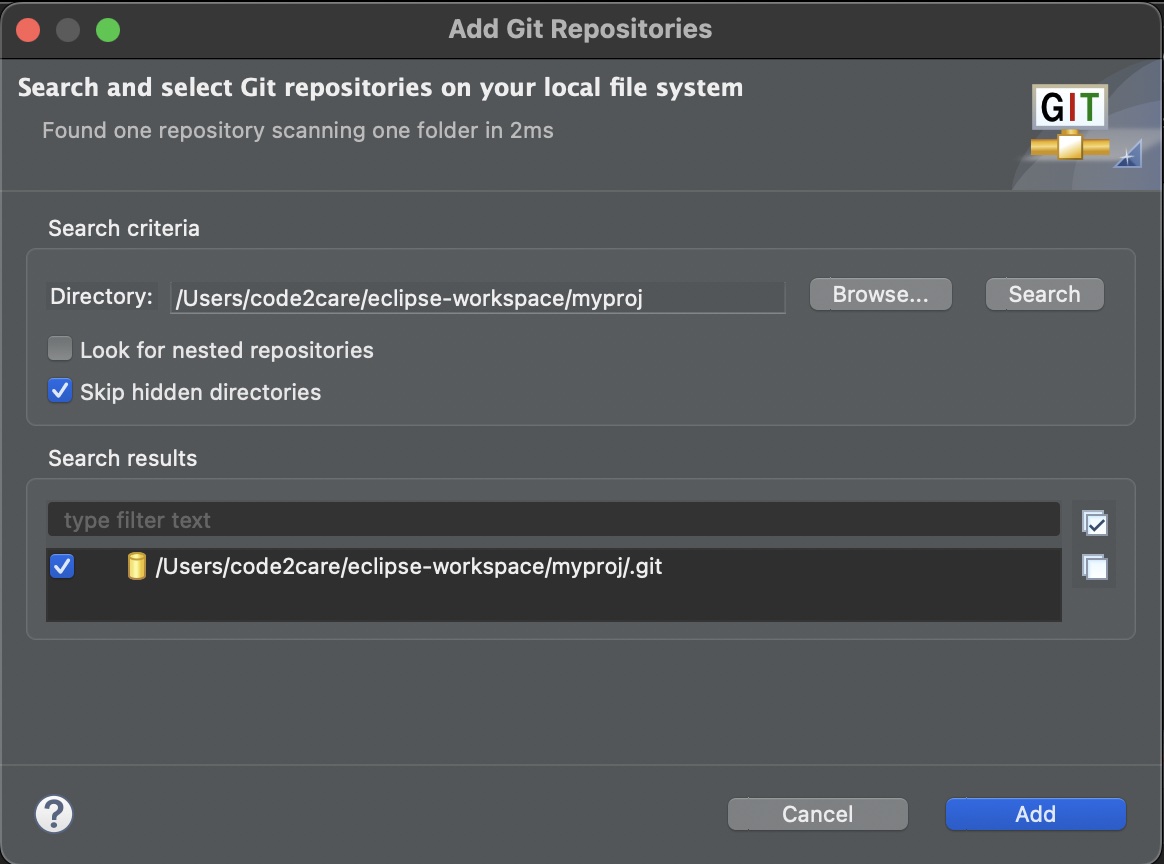Screen dimensions: 1164x864
Task: Click the Directory: label
Action: [102, 296]
